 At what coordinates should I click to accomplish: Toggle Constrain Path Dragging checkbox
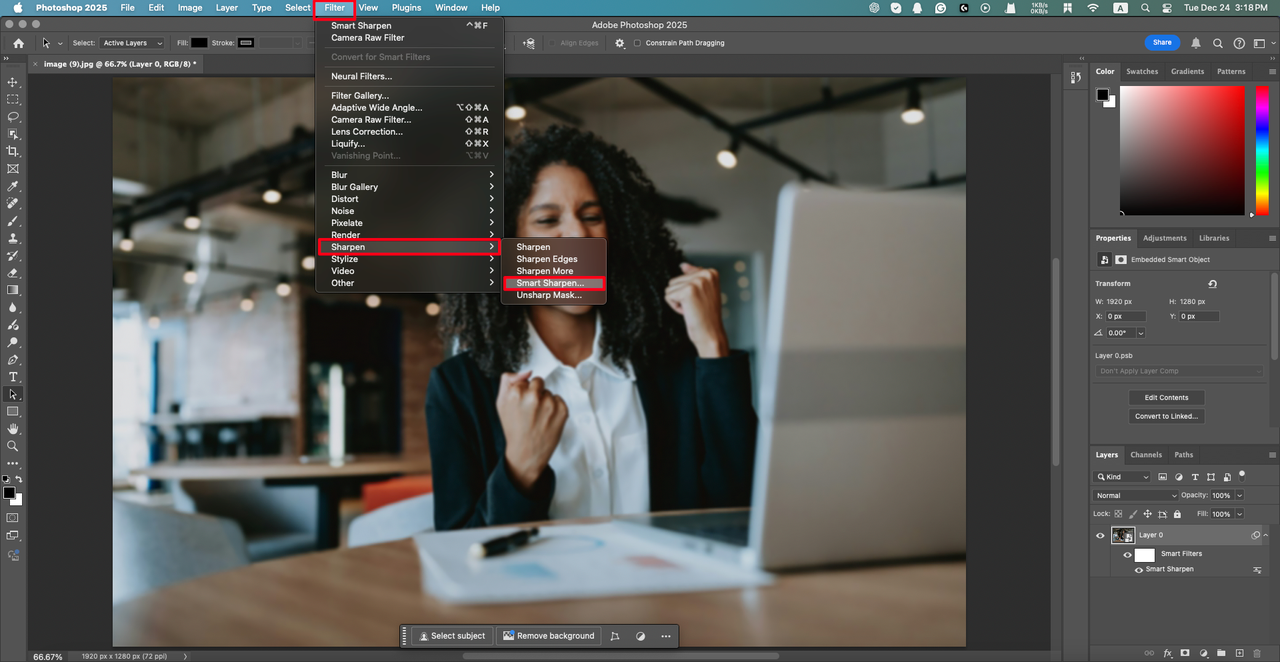click(x=638, y=43)
